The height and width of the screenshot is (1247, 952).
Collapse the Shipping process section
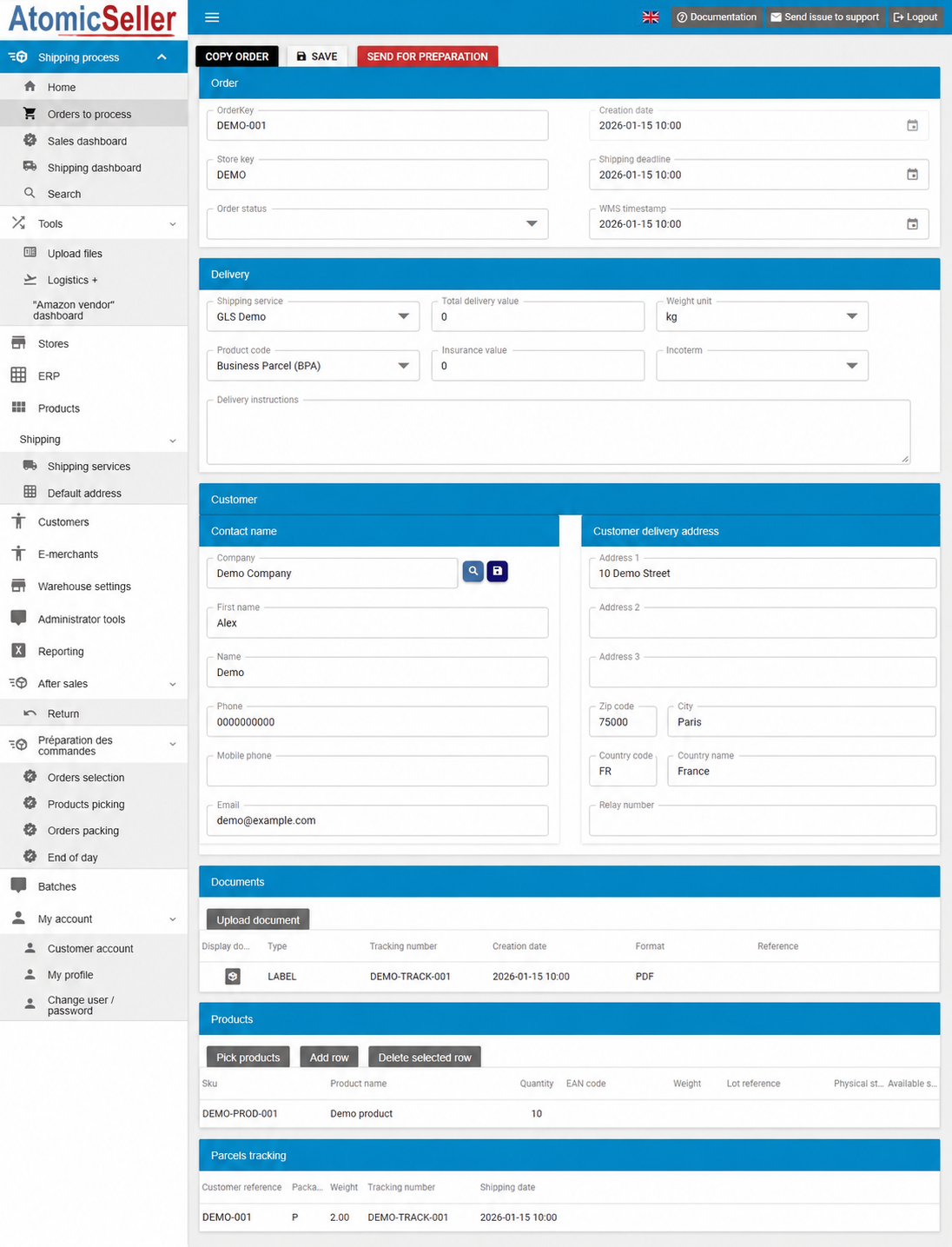162,57
